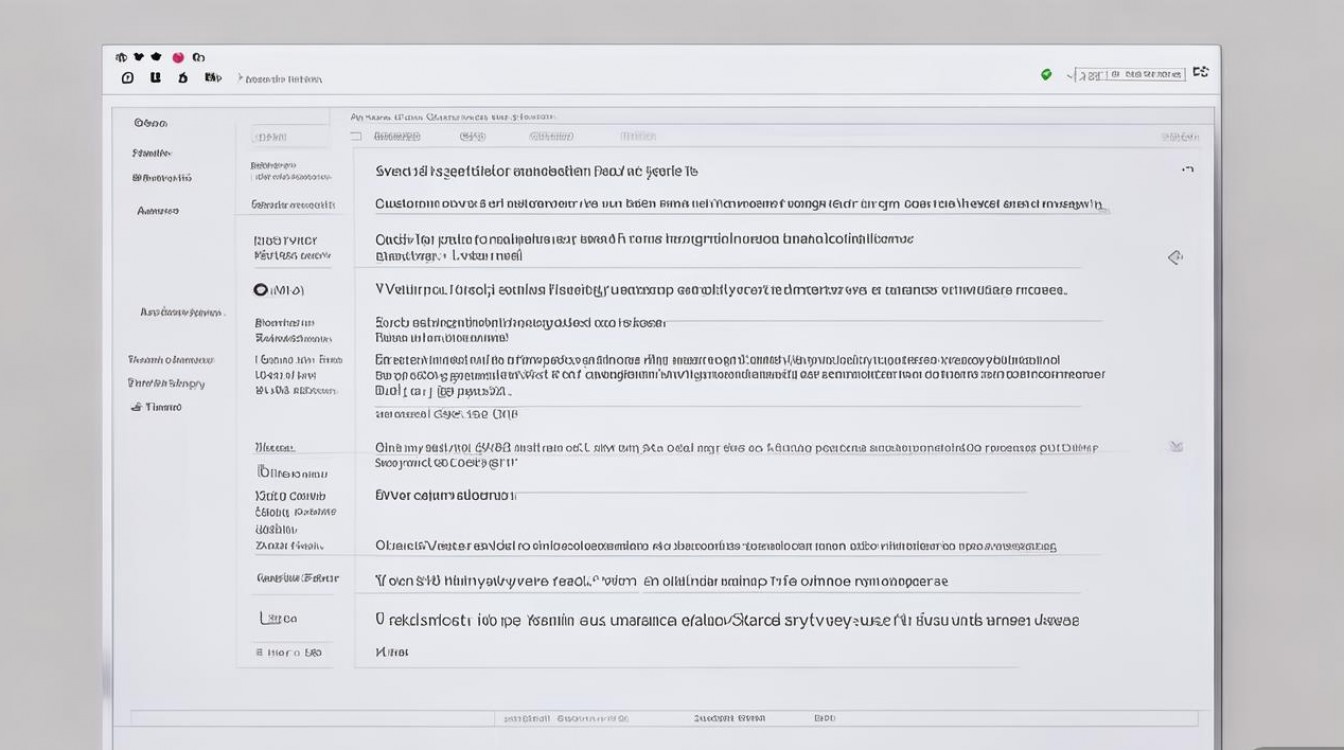Click the faded envelope icon beside the list
This screenshot has width=1344, height=750.
(x=1176, y=446)
